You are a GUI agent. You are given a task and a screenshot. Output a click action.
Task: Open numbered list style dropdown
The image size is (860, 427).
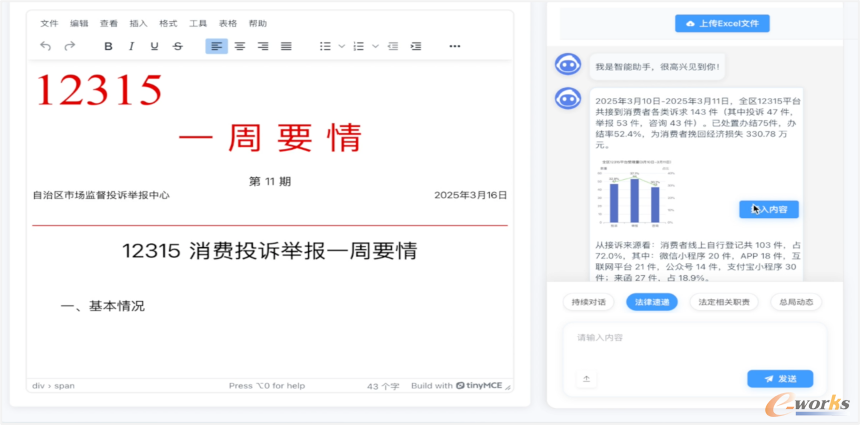(375, 46)
